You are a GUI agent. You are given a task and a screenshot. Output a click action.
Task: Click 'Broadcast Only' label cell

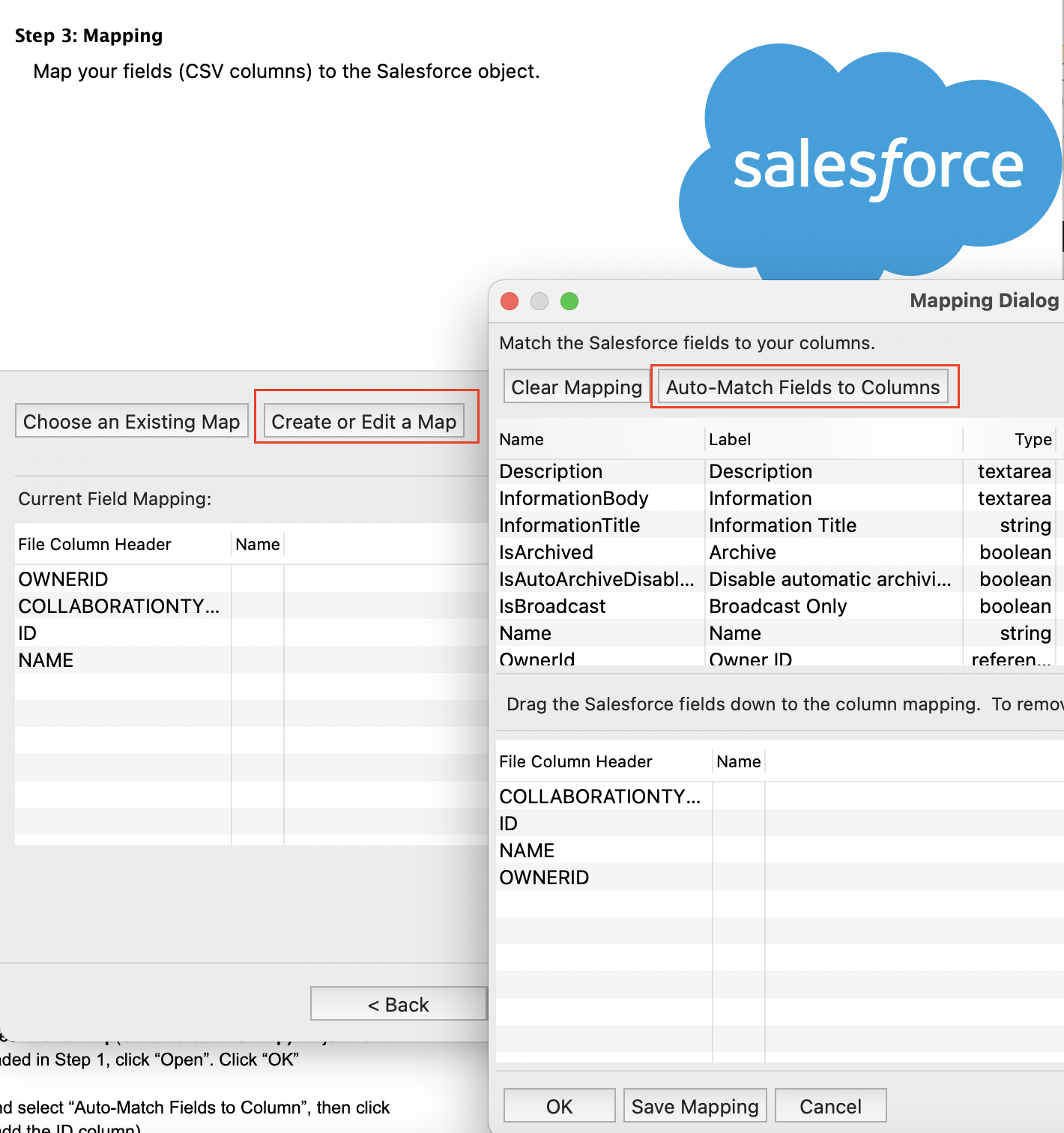coord(834,606)
